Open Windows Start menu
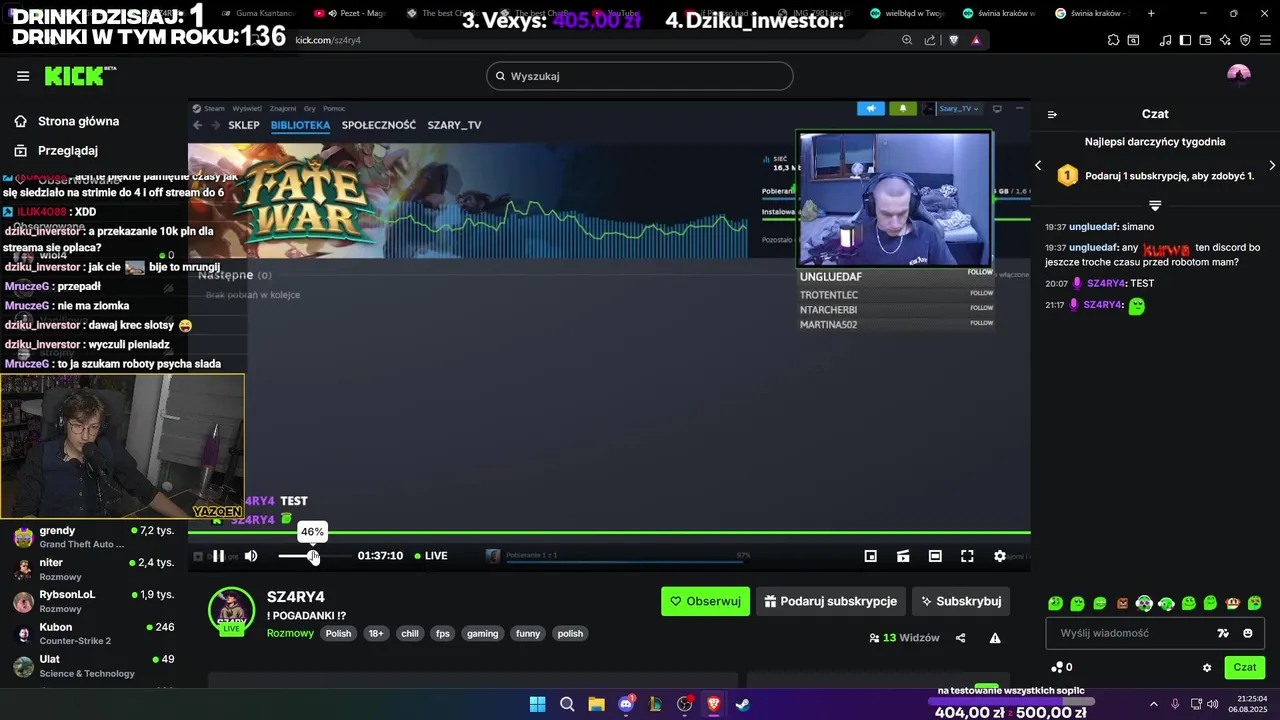The width and height of the screenshot is (1280, 720). pos(537,704)
